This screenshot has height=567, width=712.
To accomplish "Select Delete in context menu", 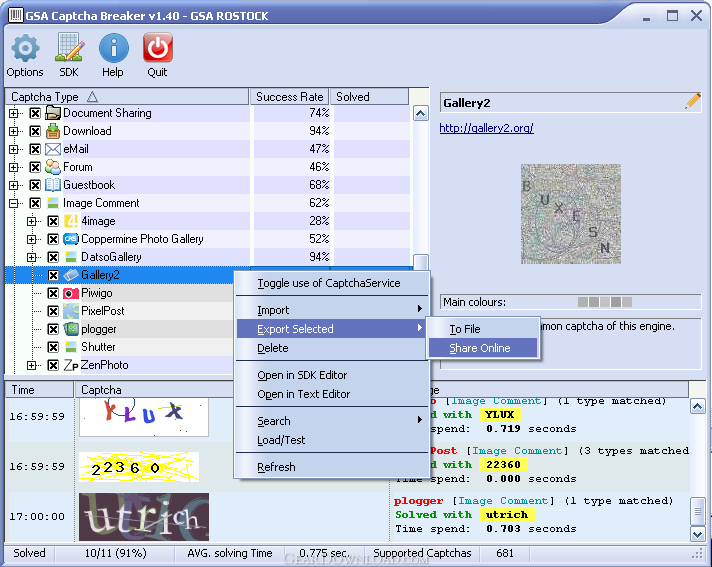I will tap(331, 348).
